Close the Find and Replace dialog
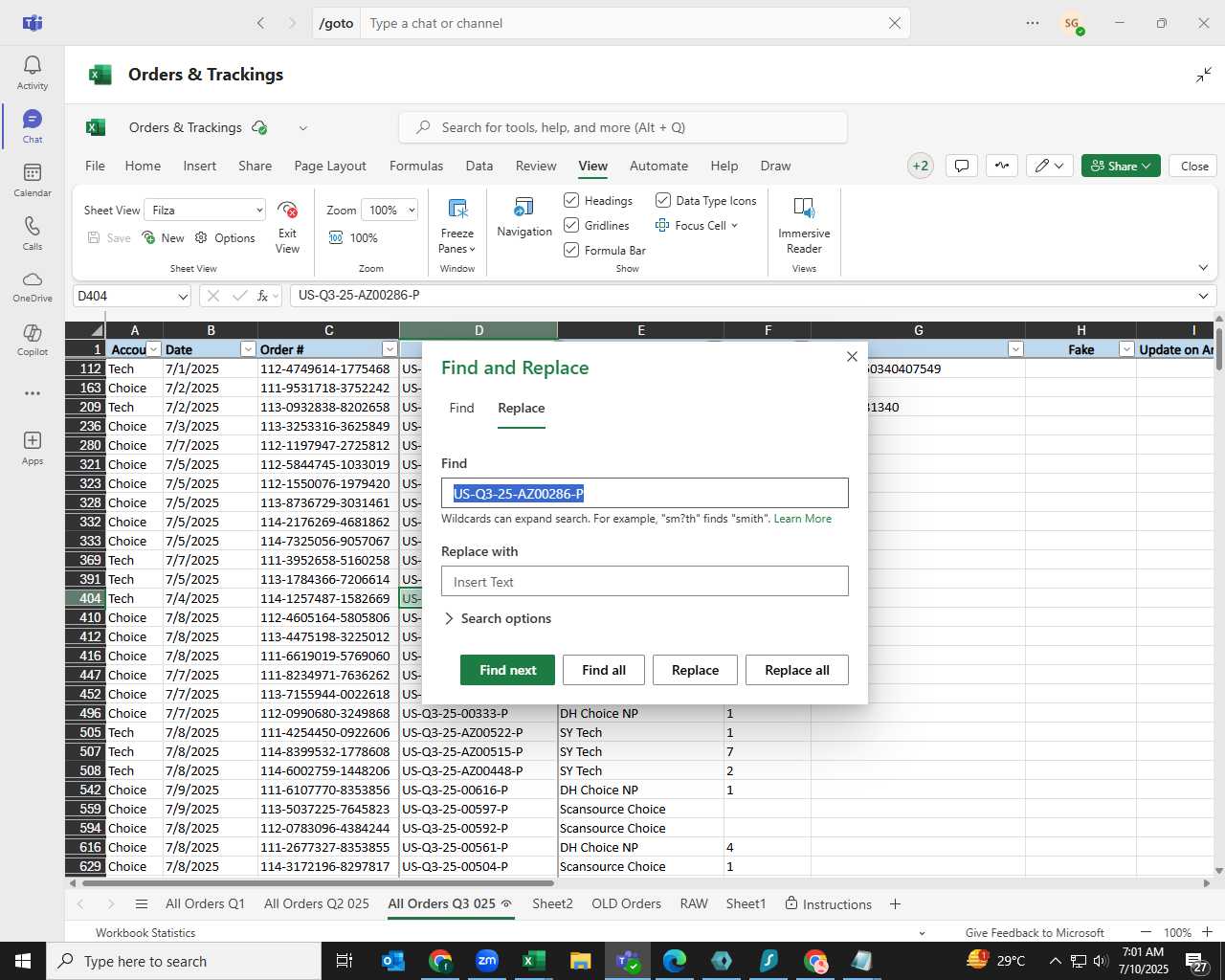Viewport: 1225px width, 980px height. click(852, 357)
